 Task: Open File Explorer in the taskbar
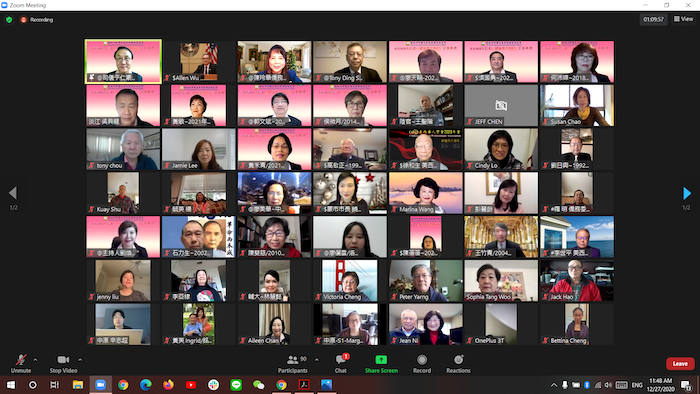click(x=78, y=385)
